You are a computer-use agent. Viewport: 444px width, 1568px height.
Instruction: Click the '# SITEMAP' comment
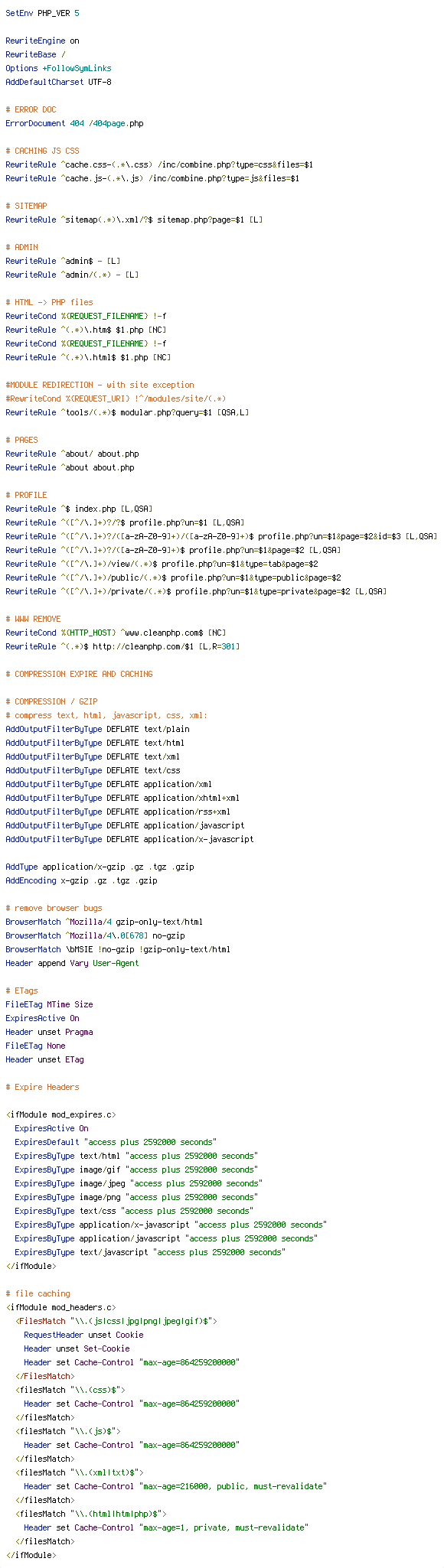[26, 207]
